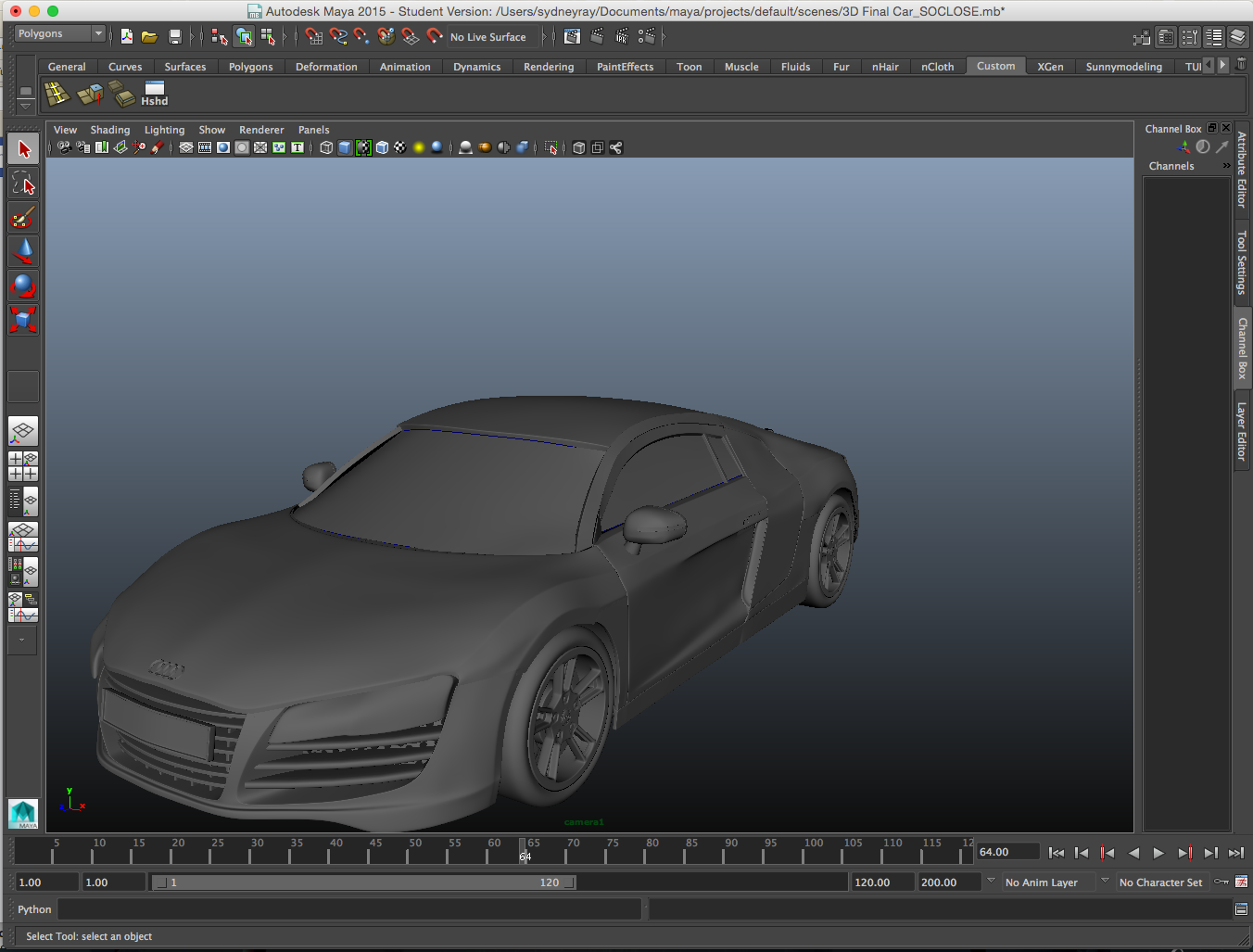Click the Isolate Select icon
1253x952 pixels.
[551, 147]
